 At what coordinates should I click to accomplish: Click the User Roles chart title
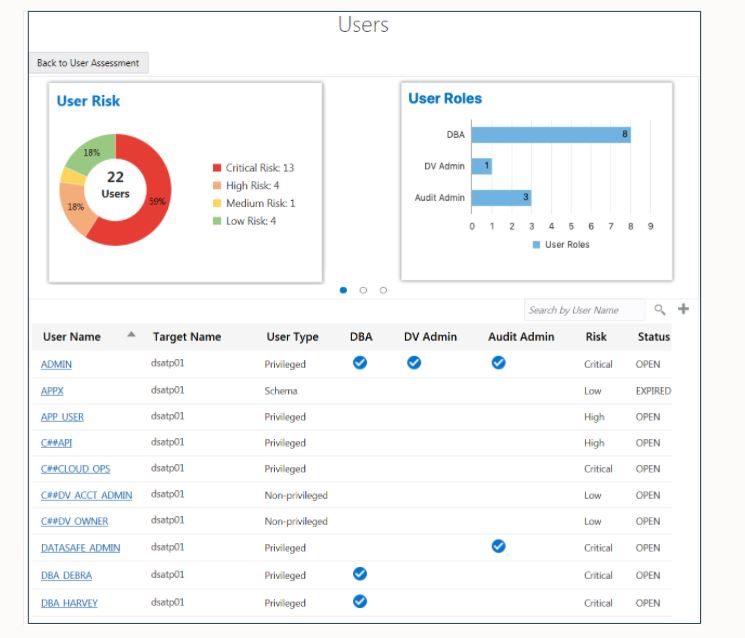point(445,98)
